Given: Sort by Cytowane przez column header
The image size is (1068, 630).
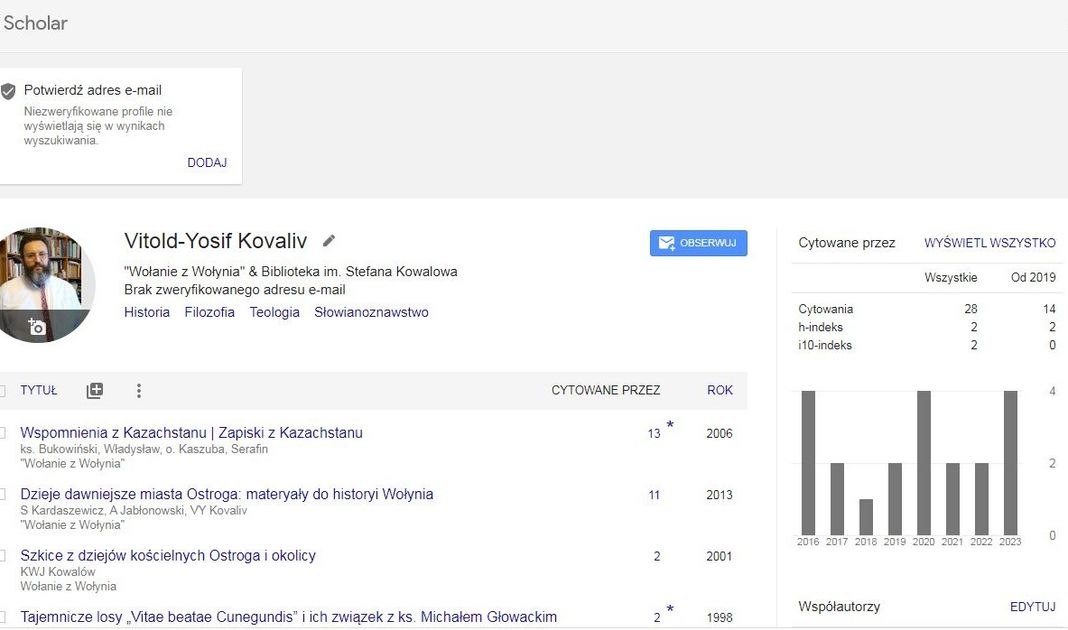Looking at the screenshot, I should click(x=605, y=391).
